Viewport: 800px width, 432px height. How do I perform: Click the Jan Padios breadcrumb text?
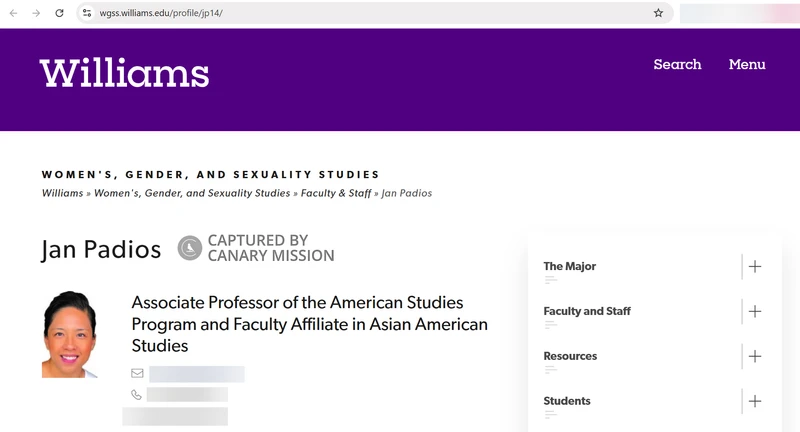tap(407, 193)
